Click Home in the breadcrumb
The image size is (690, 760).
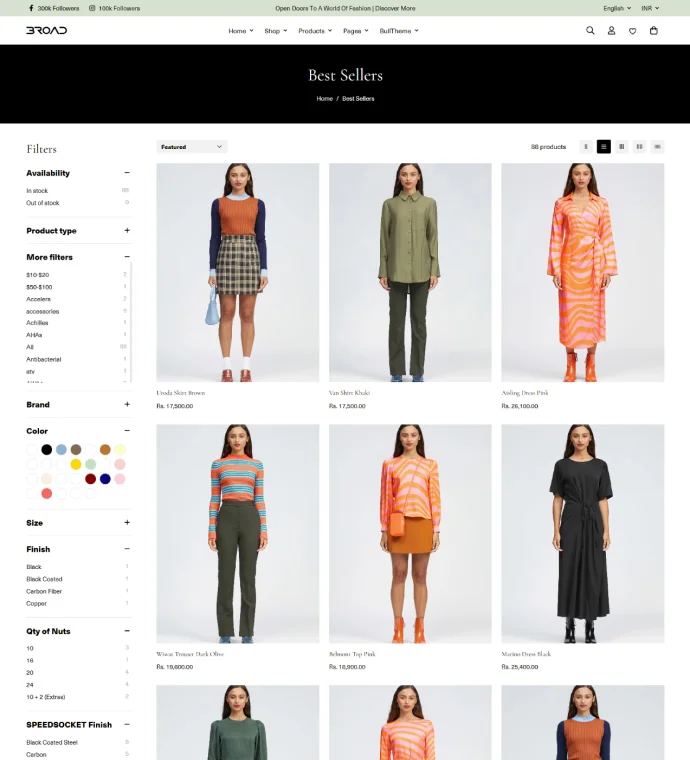325,98
